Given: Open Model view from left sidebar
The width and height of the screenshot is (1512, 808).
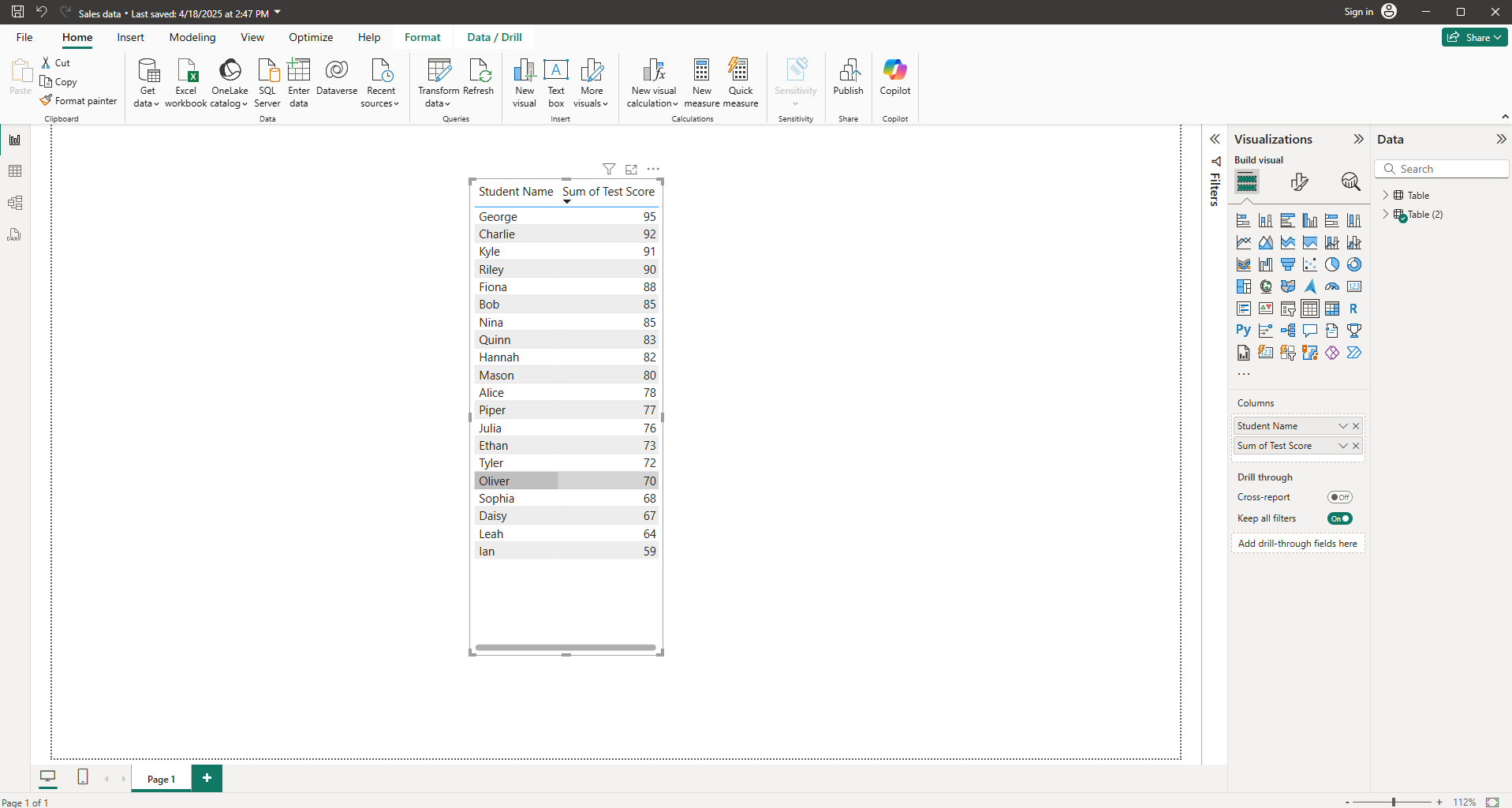Looking at the screenshot, I should 14,203.
